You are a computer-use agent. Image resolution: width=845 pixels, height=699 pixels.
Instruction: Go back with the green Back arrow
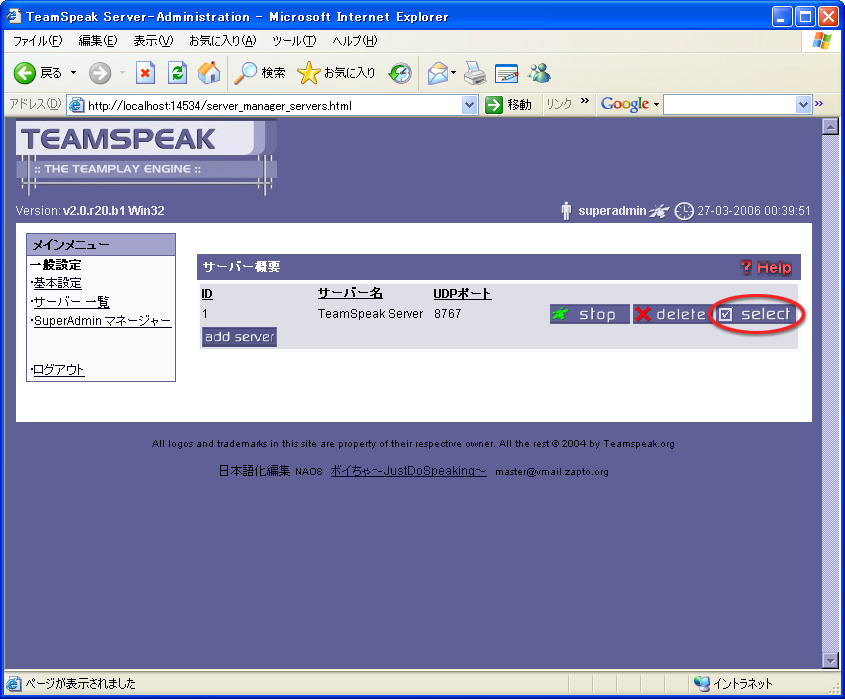(x=24, y=73)
